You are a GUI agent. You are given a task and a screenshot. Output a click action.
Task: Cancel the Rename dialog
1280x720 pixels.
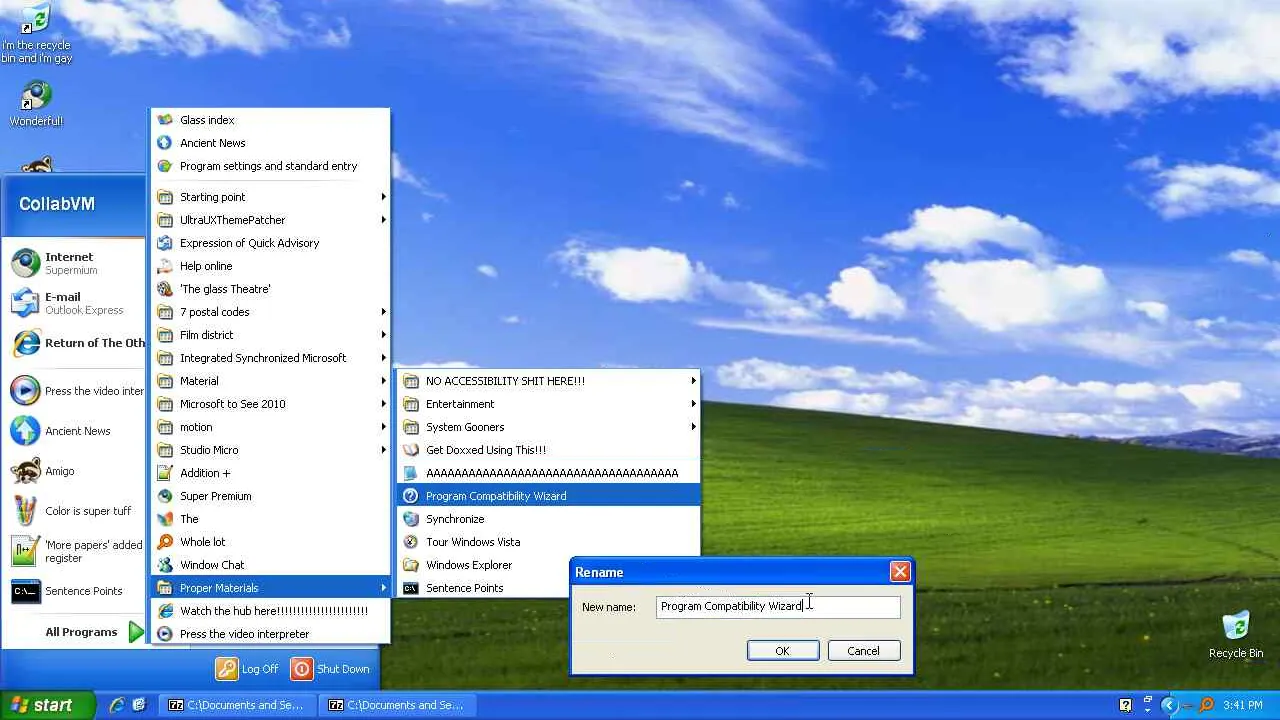[863, 651]
